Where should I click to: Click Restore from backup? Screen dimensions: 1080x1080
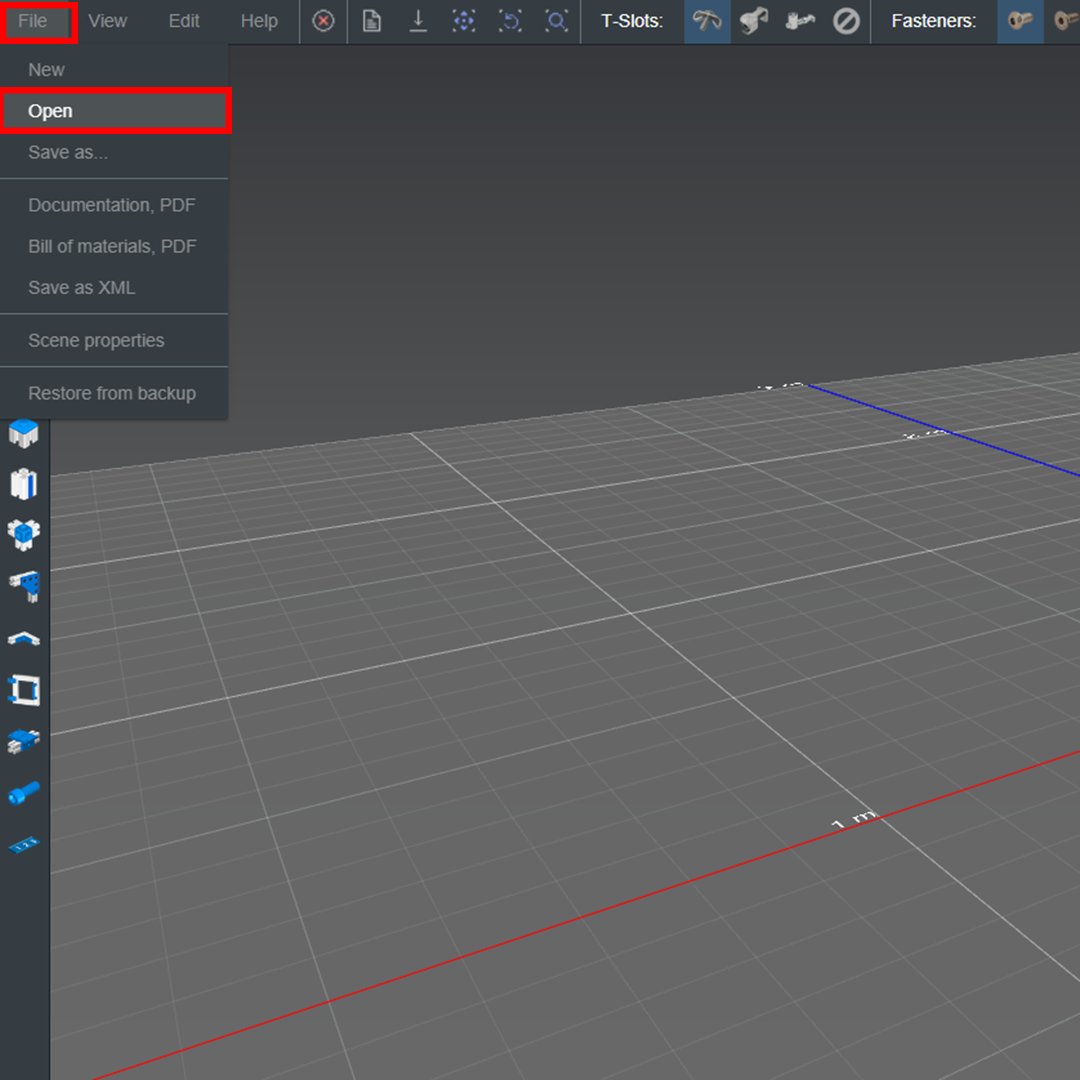click(x=111, y=393)
